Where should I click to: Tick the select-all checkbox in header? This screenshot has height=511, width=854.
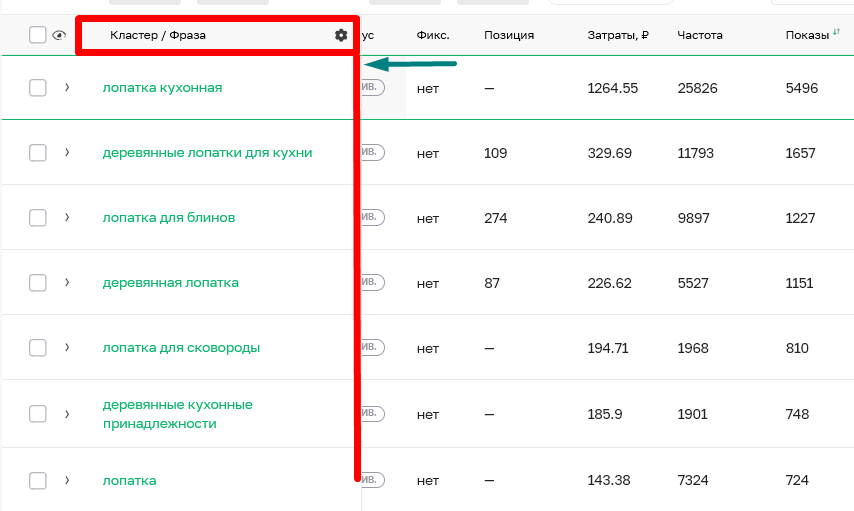tap(38, 35)
